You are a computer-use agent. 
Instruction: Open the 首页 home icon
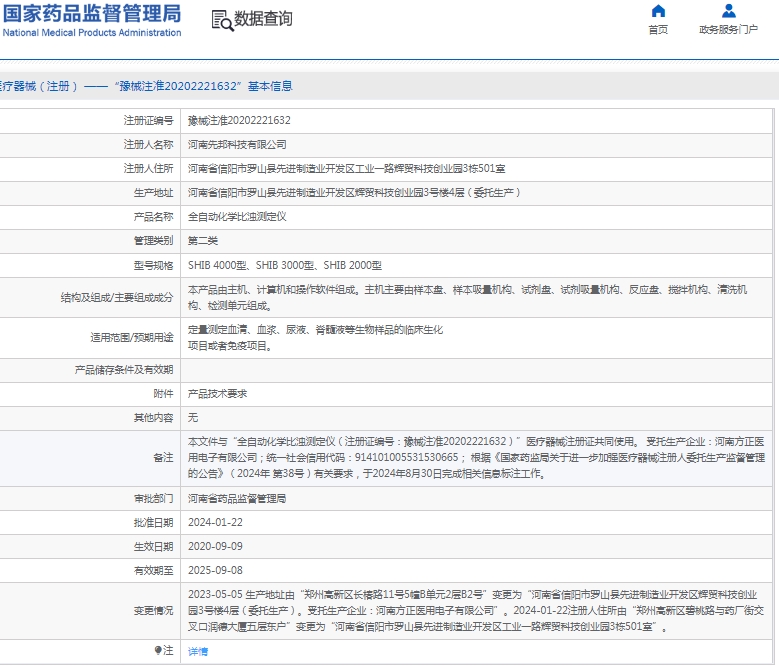[x=658, y=11]
